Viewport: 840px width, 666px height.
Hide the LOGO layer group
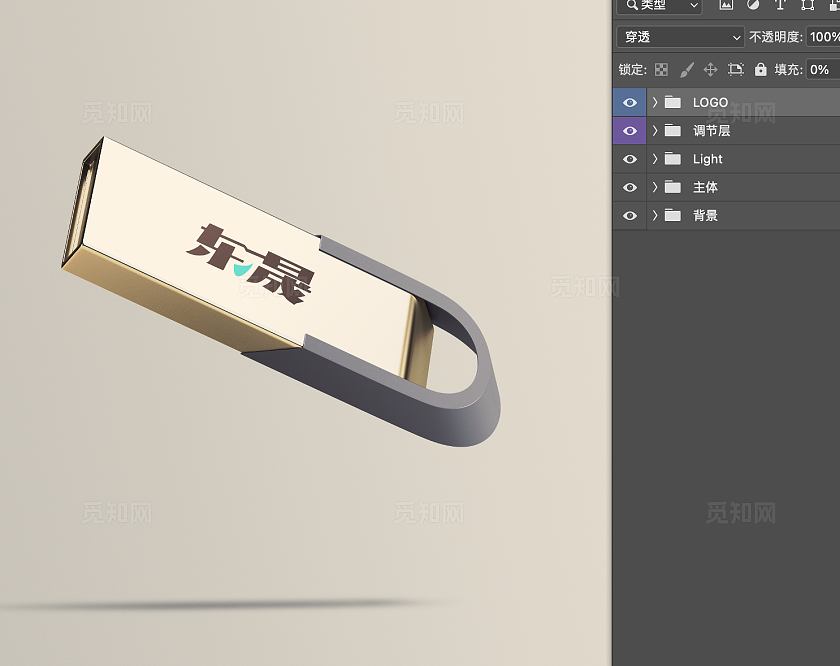pyautogui.click(x=629, y=102)
